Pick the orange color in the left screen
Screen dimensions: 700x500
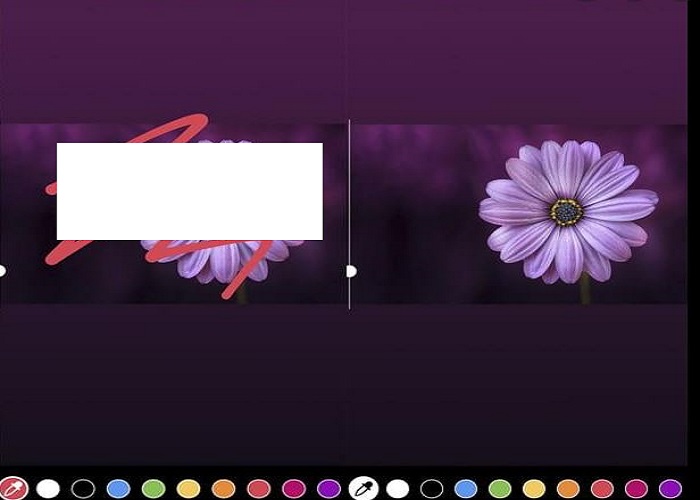click(224, 489)
